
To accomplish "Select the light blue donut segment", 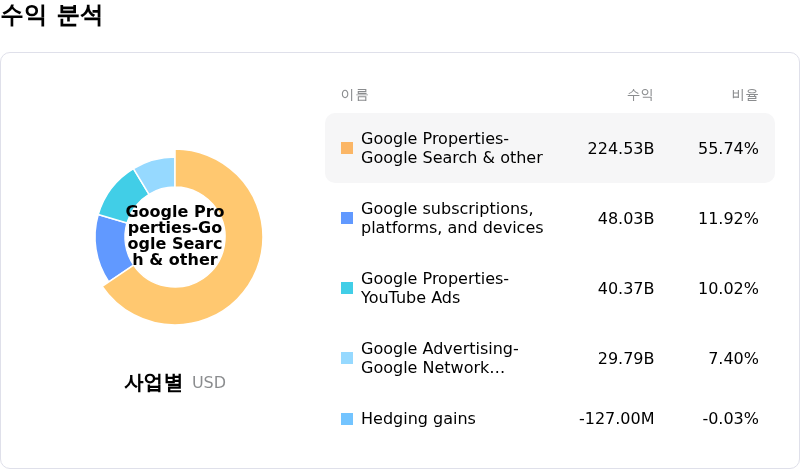I will tap(157, 171).
